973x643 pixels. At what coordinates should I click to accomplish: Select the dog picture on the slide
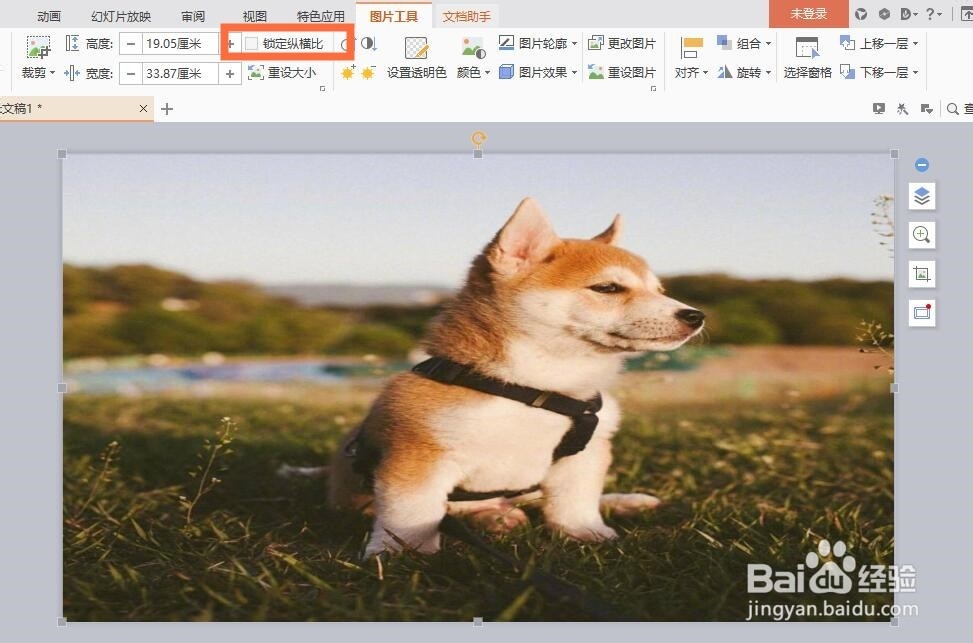[478, 387]
